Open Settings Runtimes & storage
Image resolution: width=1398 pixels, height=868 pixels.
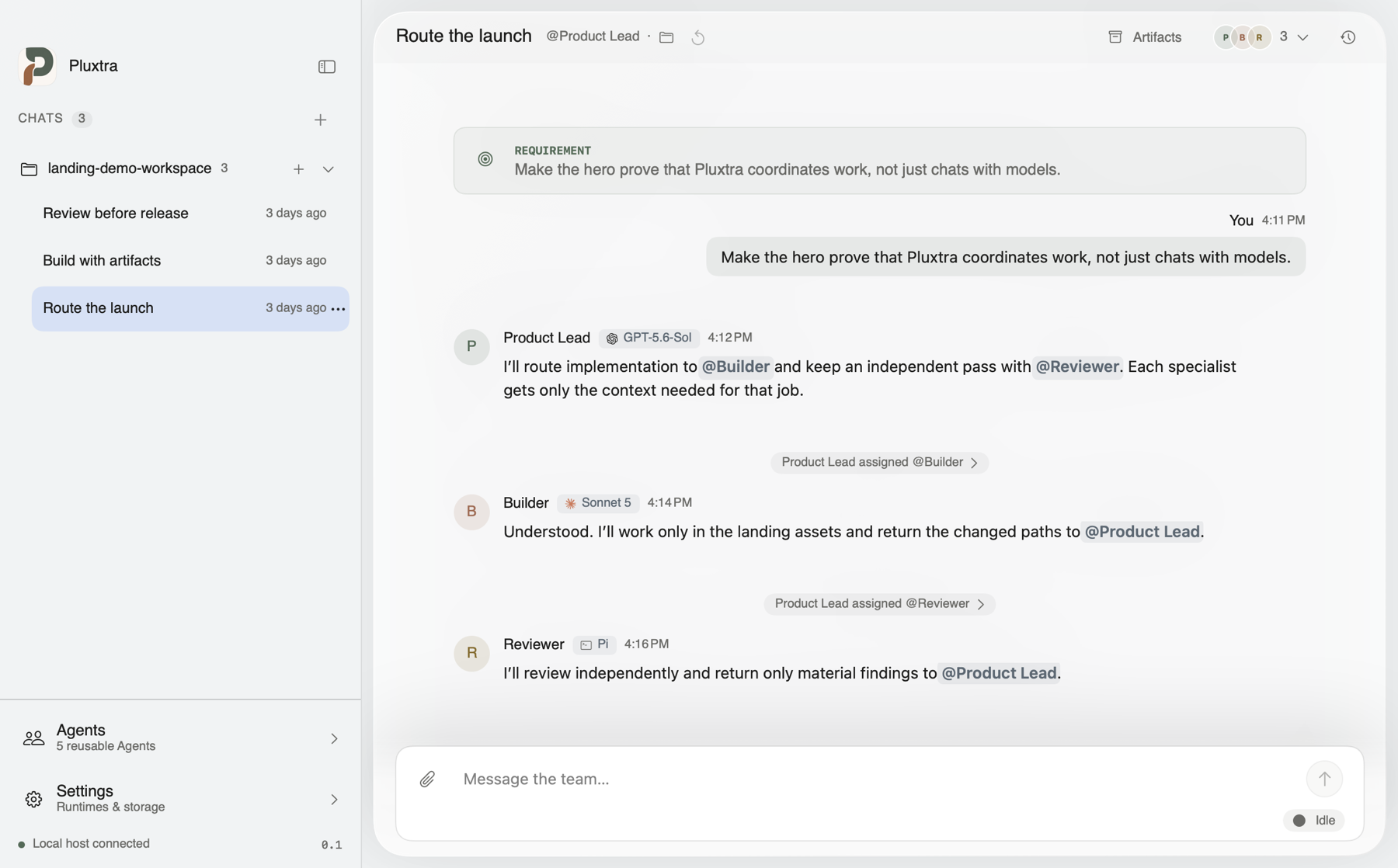pos(180,799)
